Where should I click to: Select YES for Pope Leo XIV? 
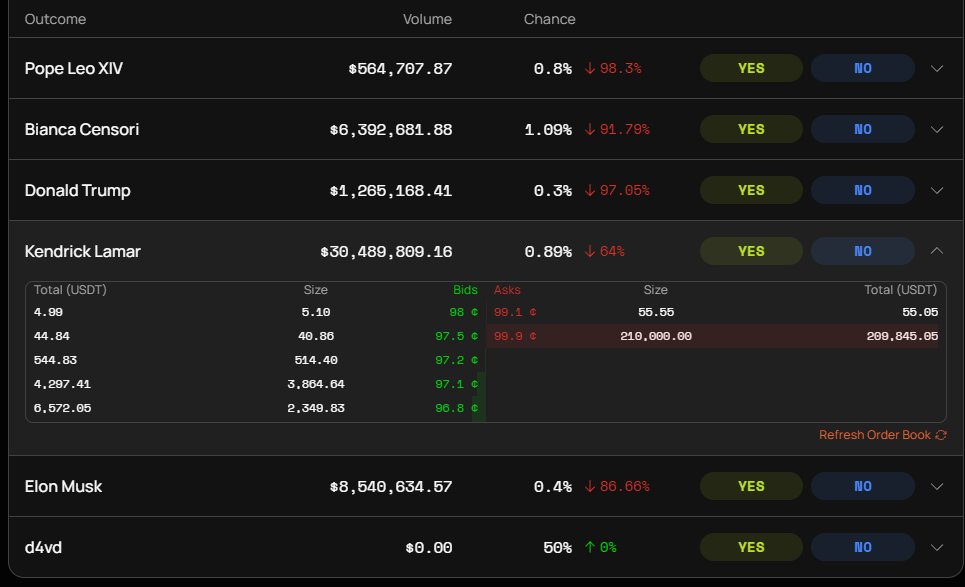(x=751, y=69)
